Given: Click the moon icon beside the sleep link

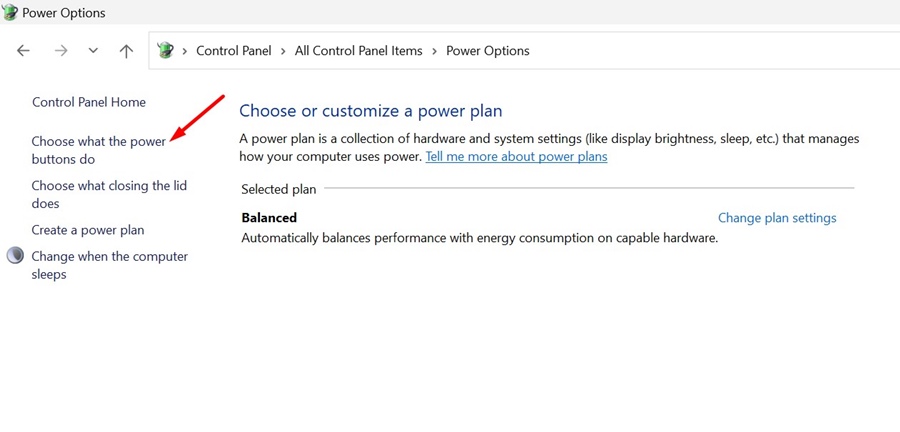Looking at the screenshot, I should coord(15,256).
